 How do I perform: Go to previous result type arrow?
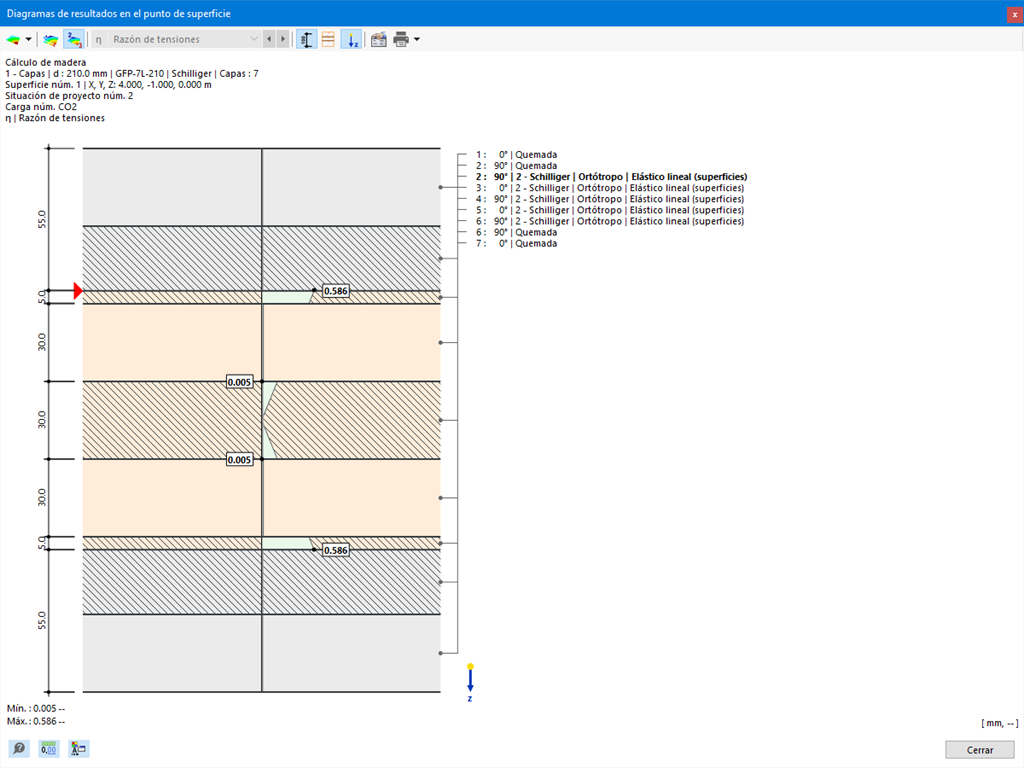(269, 39)
